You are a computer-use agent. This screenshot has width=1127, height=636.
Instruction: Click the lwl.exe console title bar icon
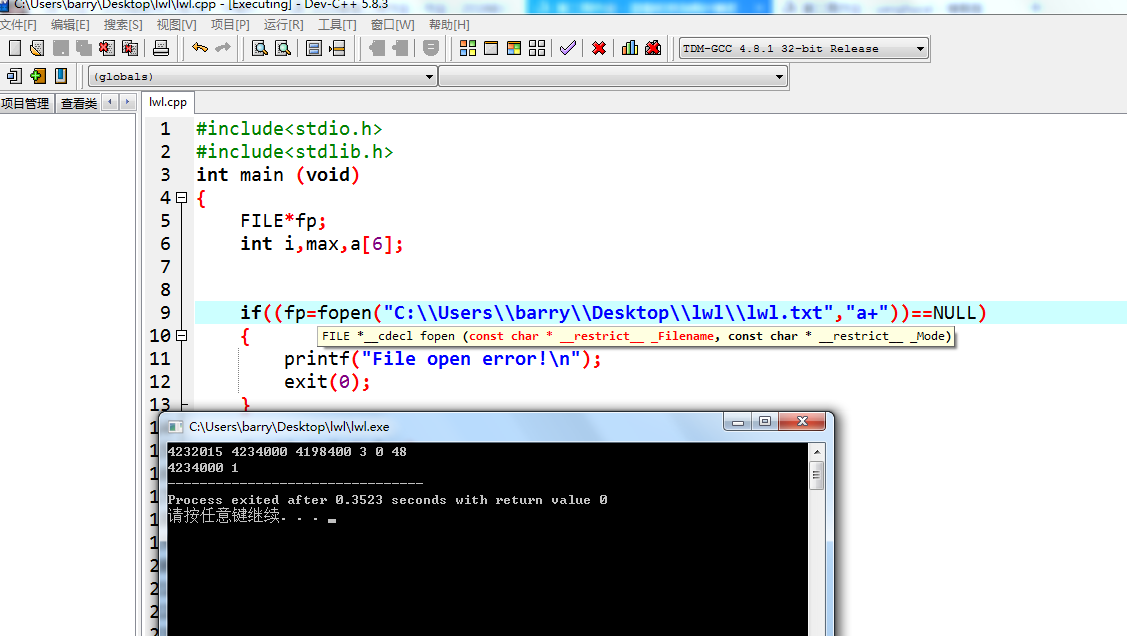(x=175, y=427)
